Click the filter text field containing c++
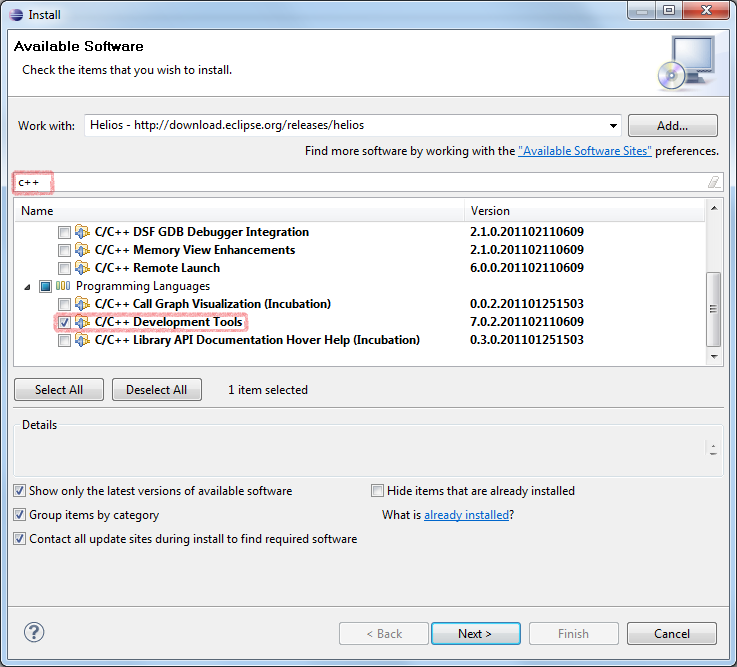Screen dimensions: 737x667 [360, 182]
